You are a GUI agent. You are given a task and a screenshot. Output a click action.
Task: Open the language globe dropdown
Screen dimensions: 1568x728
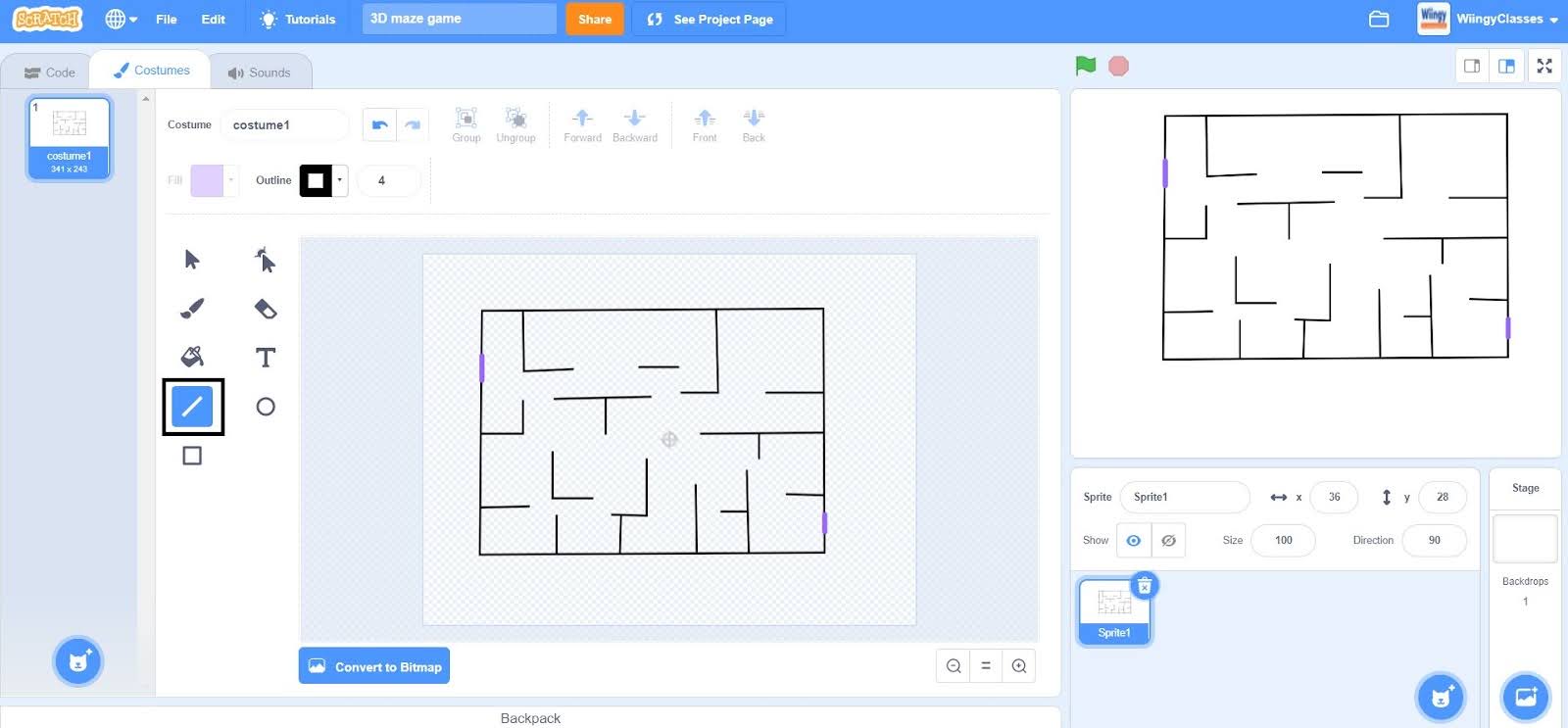tap(121, 19)
